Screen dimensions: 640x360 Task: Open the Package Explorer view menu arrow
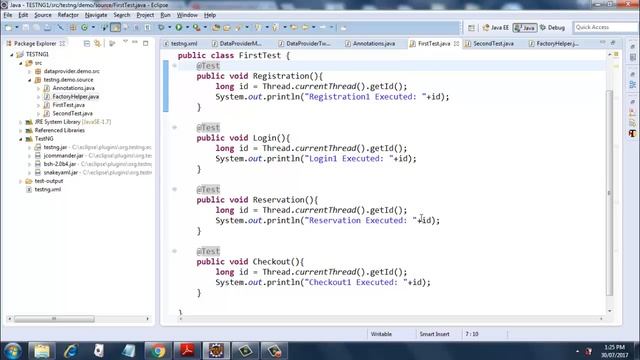coord(125,42)
